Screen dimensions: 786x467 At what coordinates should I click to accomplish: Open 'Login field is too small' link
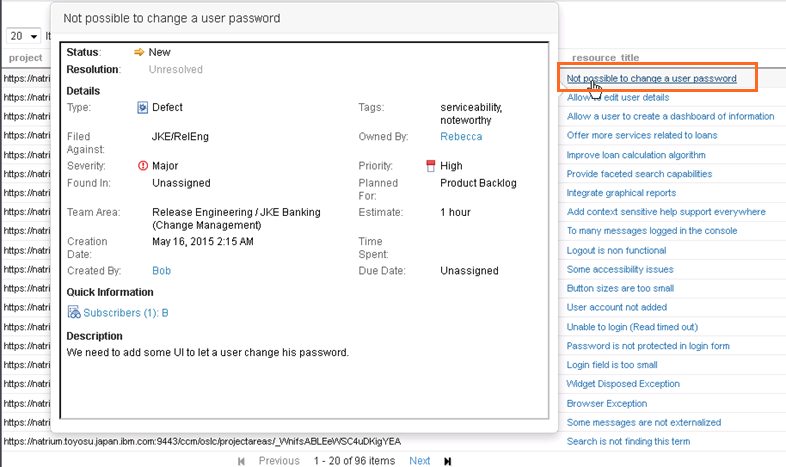click(x=612, y=365)
